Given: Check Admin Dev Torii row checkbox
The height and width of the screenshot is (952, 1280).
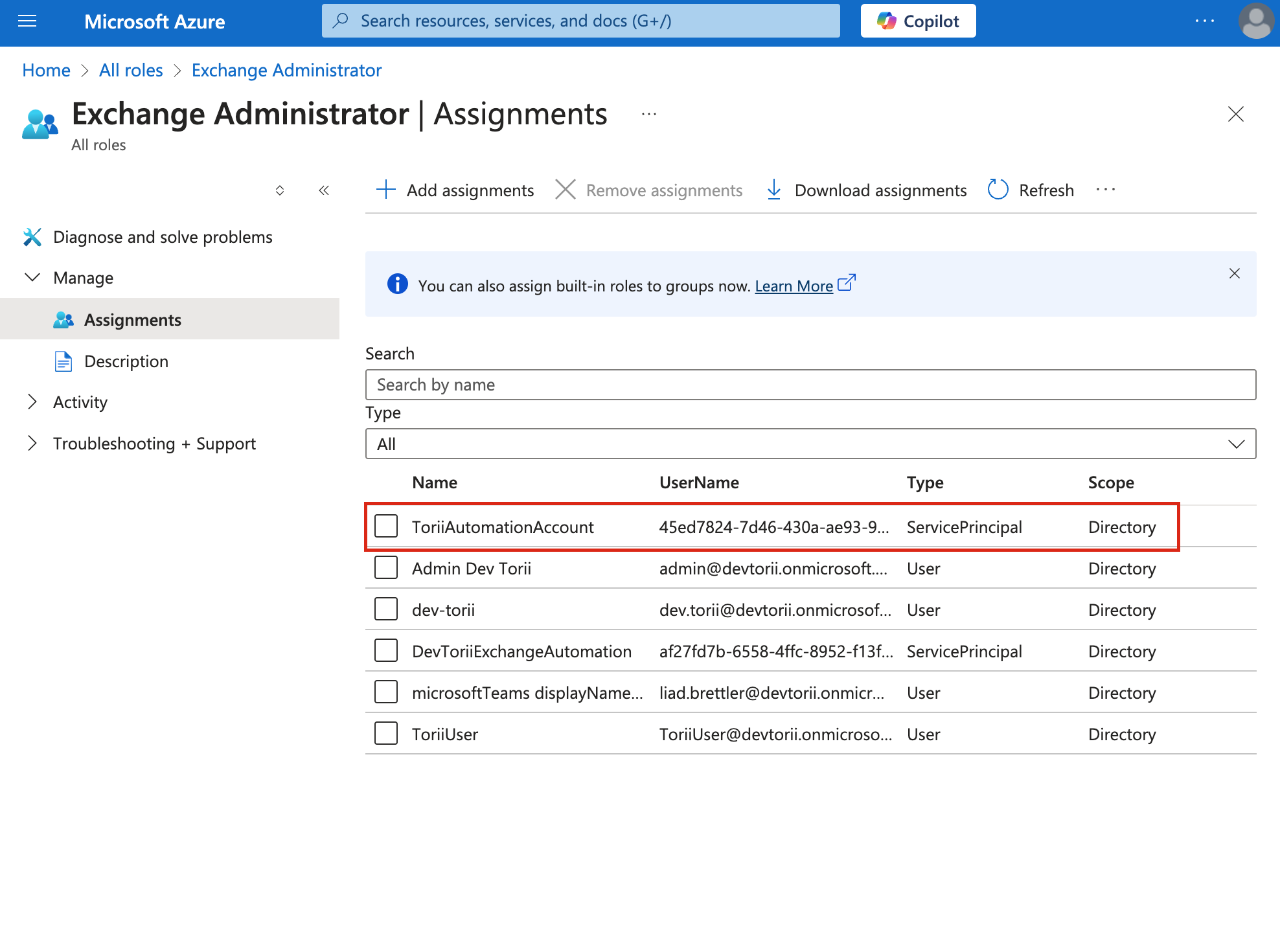Looking at the screenshot, I should click(386, 567).
